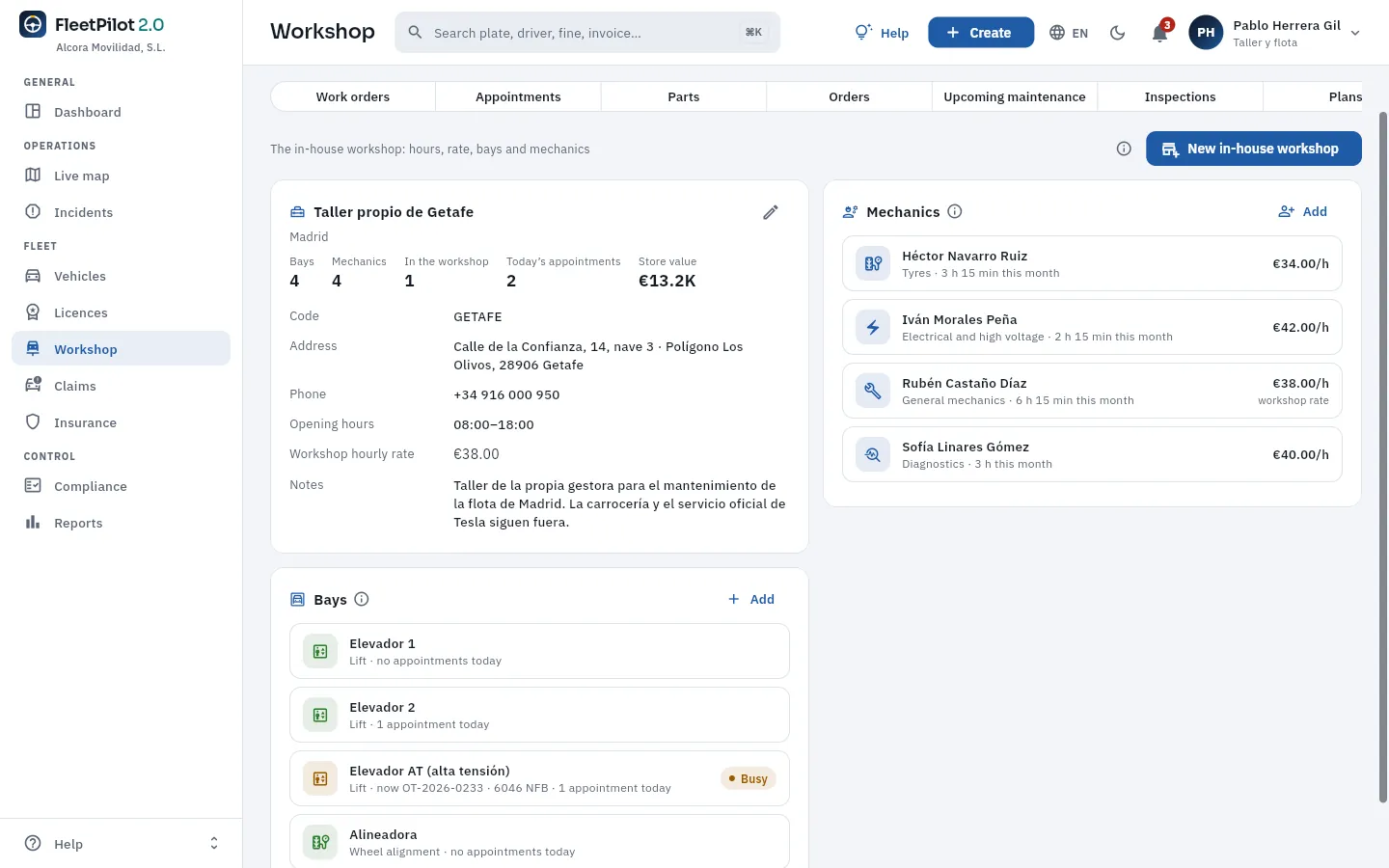Image resolution: width=1389 pixels, height=868 pixels.
Task: Open the Orders tab
Action: coord(849,96)
